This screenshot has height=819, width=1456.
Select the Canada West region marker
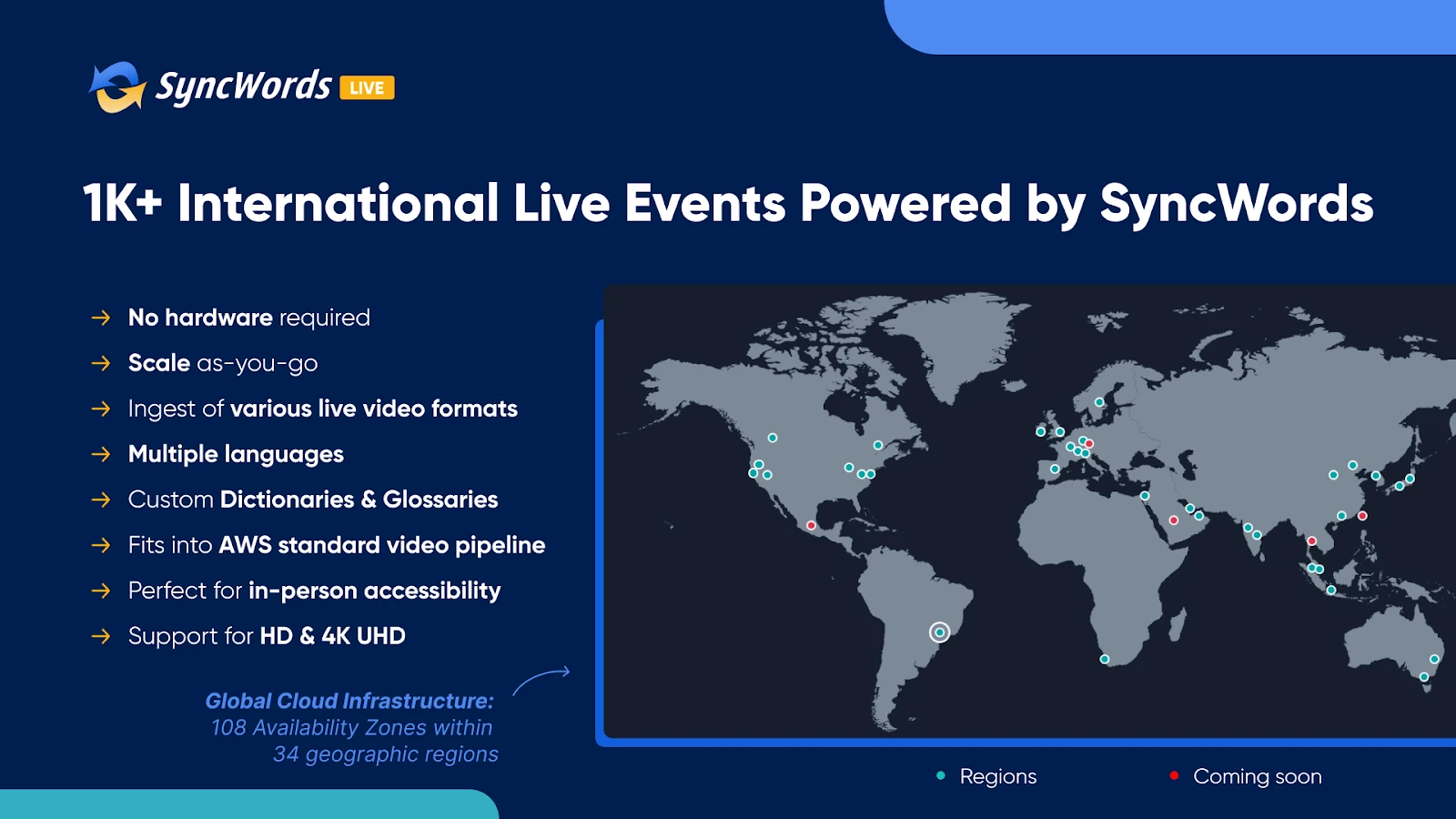[773, 438]
